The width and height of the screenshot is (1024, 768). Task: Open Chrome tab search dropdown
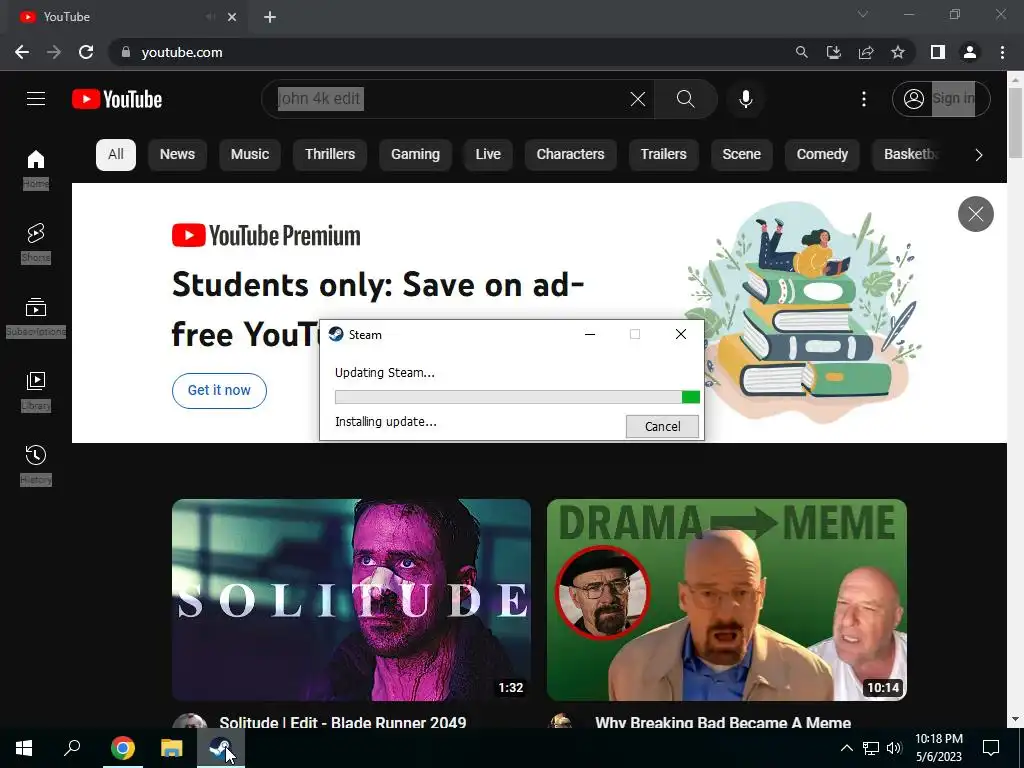click(863, 14)
